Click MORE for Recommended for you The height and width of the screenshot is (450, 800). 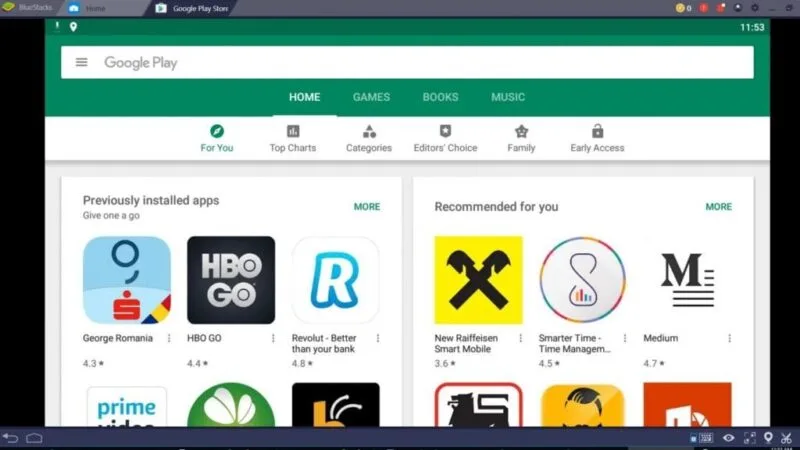(719, 207)
